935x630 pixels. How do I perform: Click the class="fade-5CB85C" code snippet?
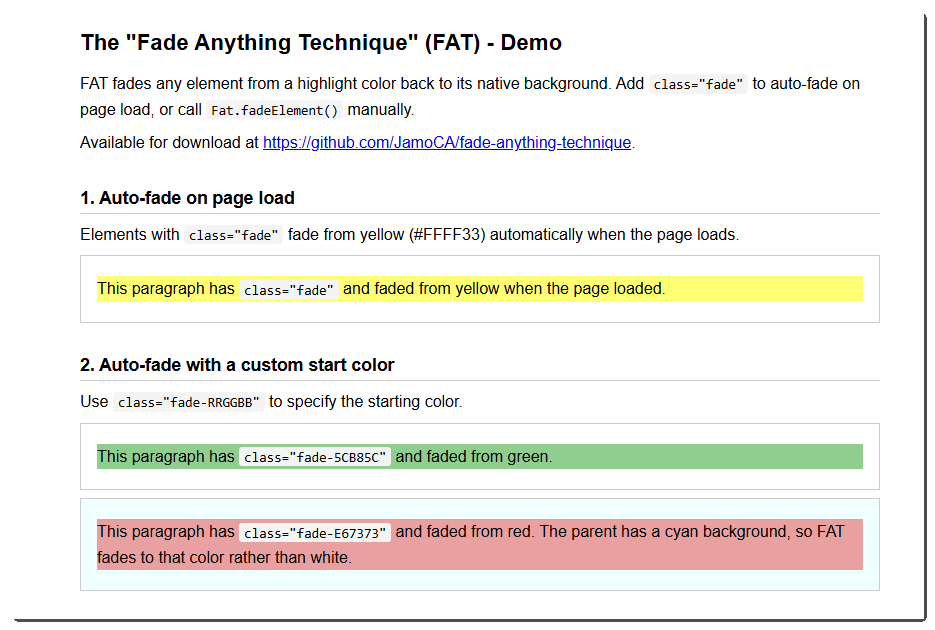pyautogui.click(x=315, y=457)
